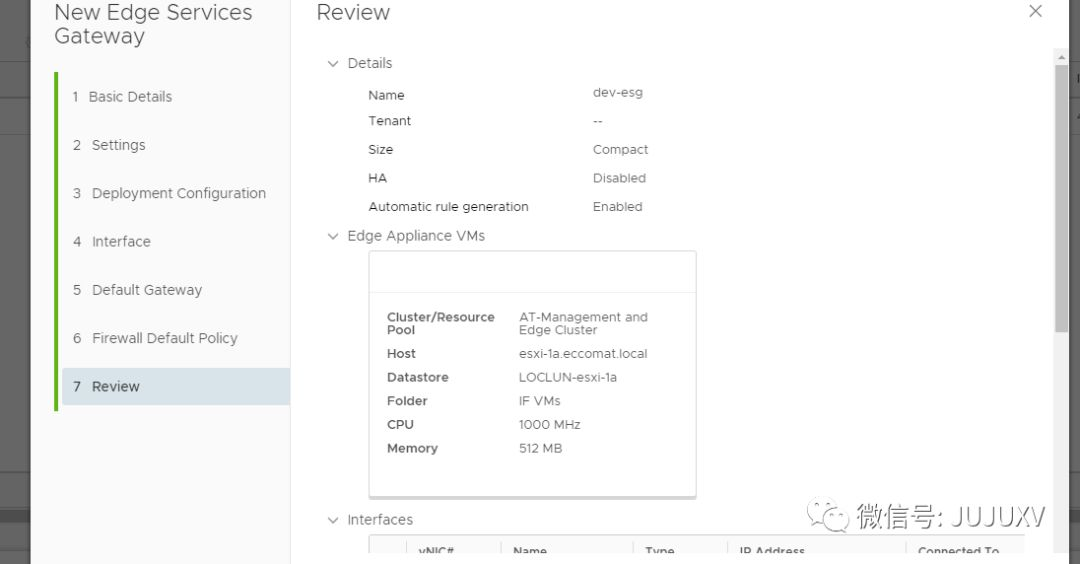Click the WeChat logo watermark icon

tap(828, 517)
